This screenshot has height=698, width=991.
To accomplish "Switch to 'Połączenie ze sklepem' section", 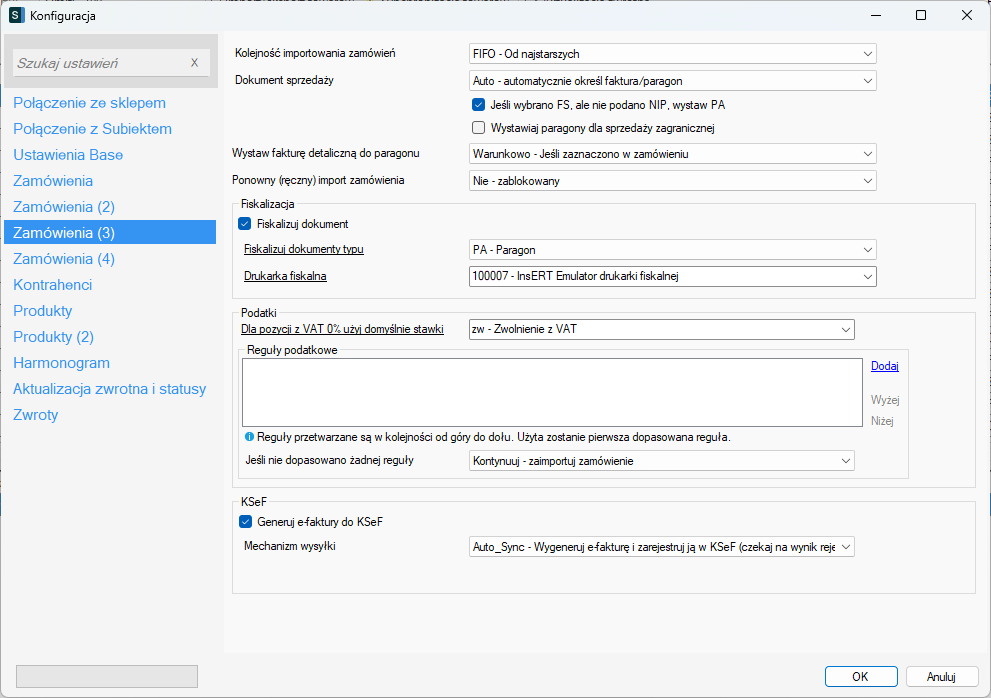I will coord(90,103).
